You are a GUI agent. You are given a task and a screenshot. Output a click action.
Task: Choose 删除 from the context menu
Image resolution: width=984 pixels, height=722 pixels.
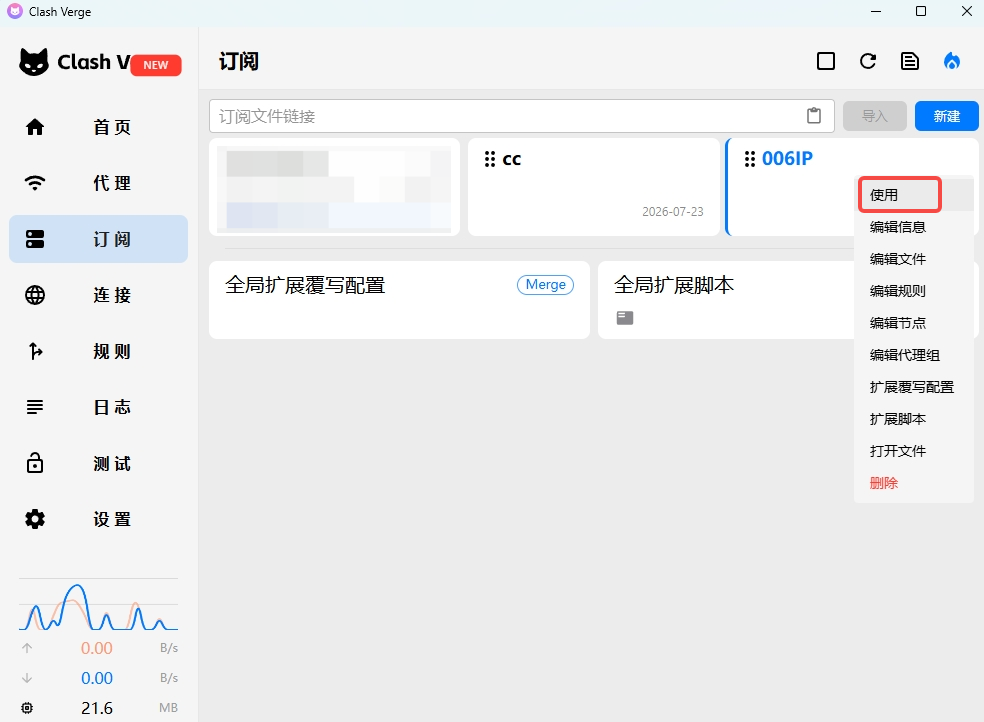(914, 483)
